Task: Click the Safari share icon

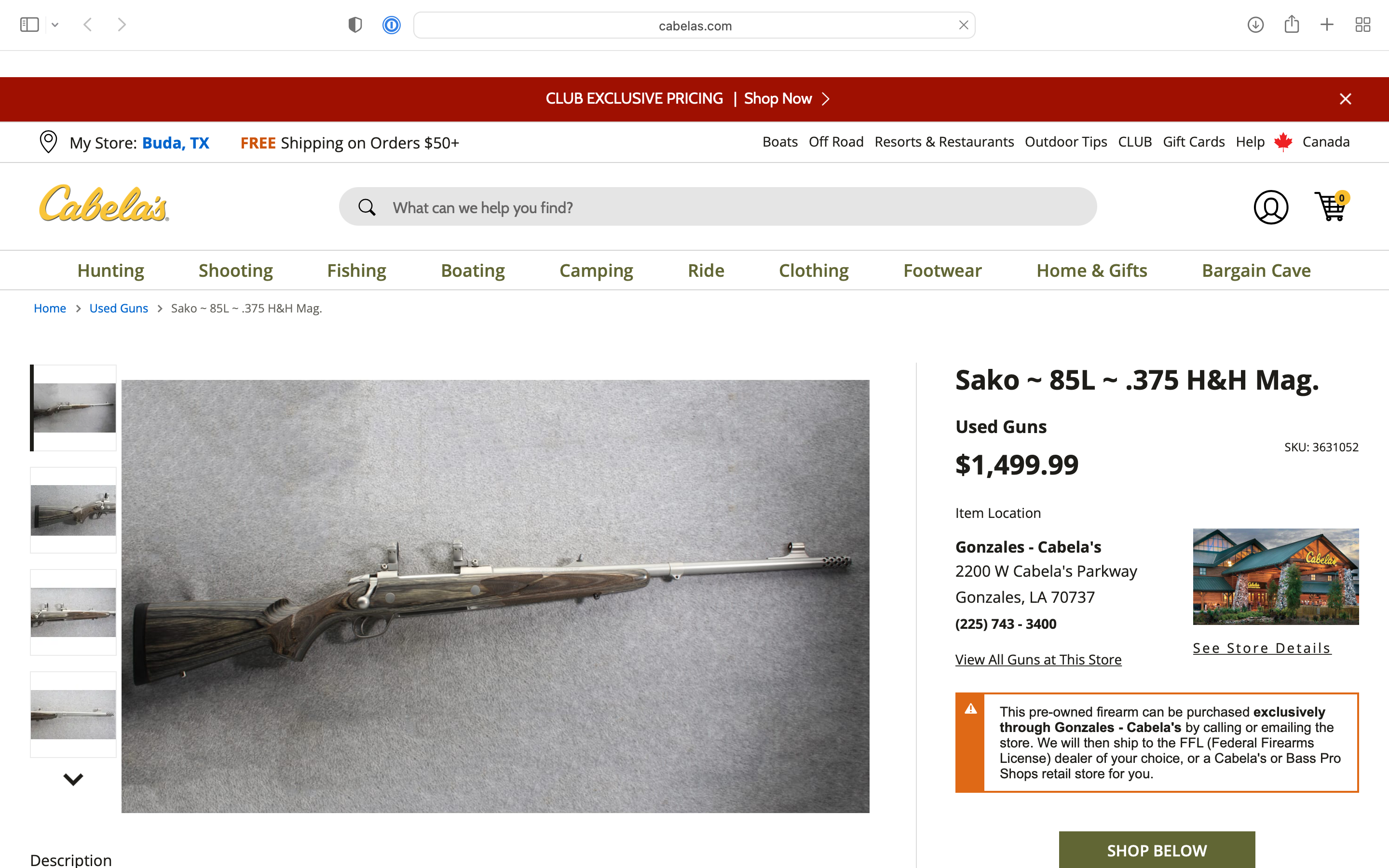Action: (1292, 24)
